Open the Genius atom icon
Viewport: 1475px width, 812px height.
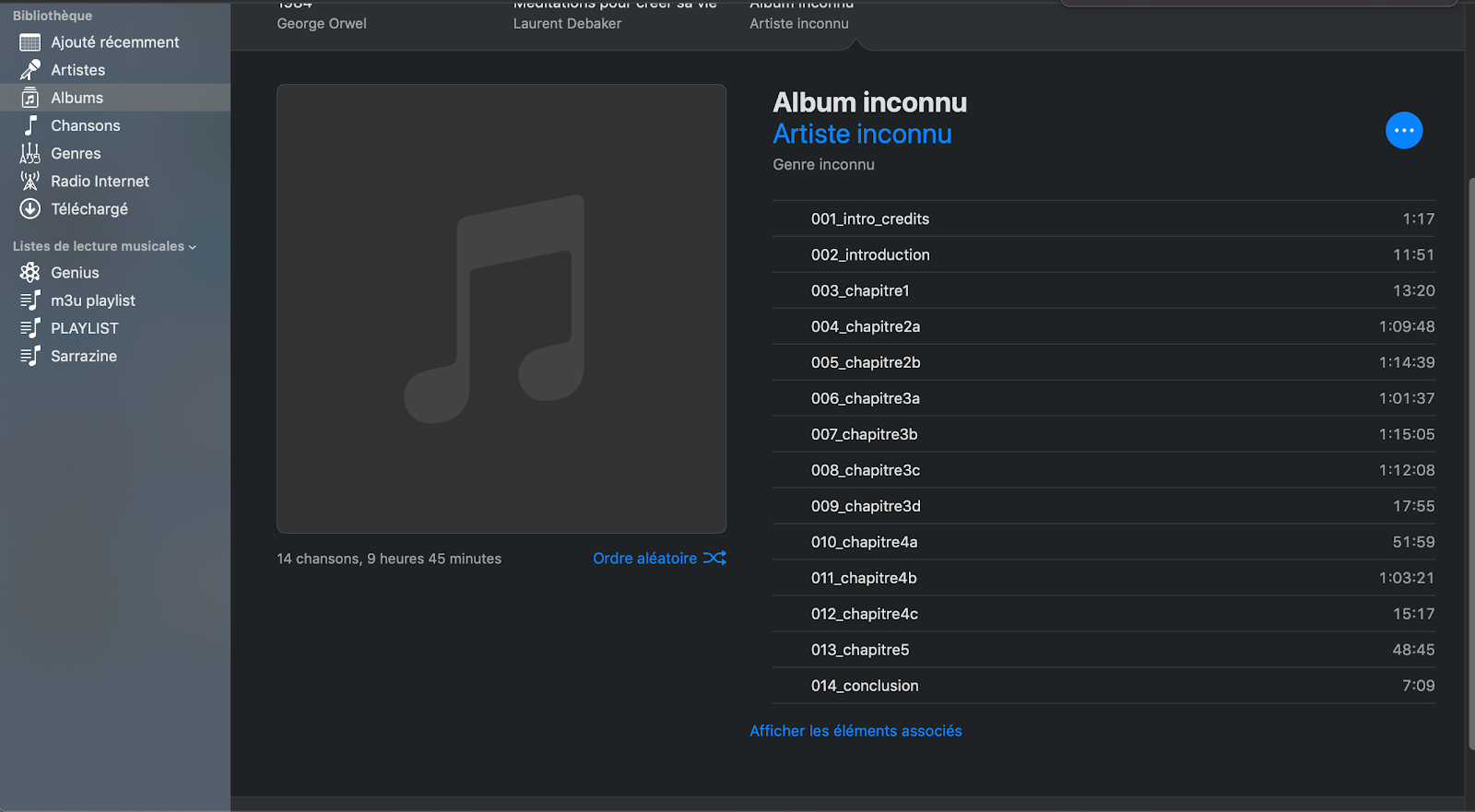click(x=29, y=273)
